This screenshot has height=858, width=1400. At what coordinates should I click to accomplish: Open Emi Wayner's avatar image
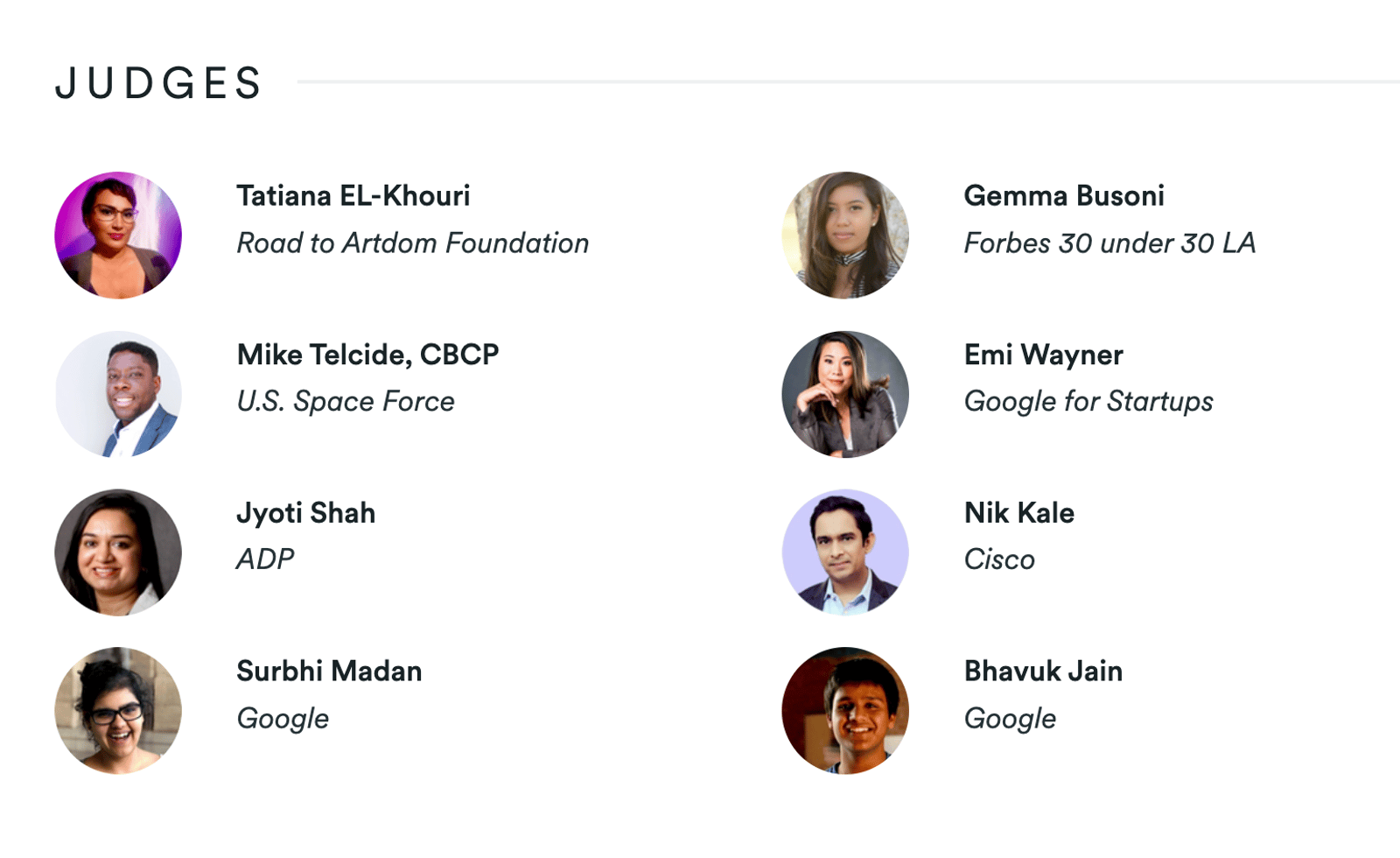pyautogui.click(x=845, y=394)
